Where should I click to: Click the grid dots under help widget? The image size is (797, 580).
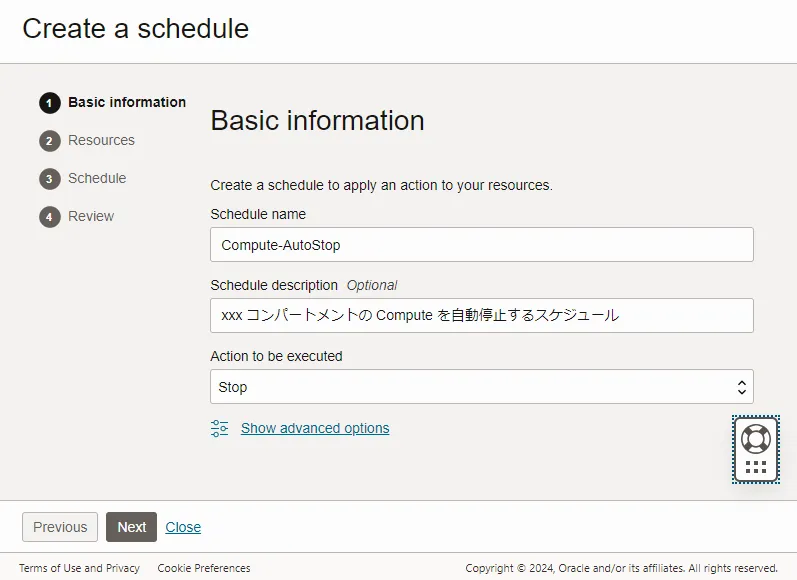pos(756,467)
